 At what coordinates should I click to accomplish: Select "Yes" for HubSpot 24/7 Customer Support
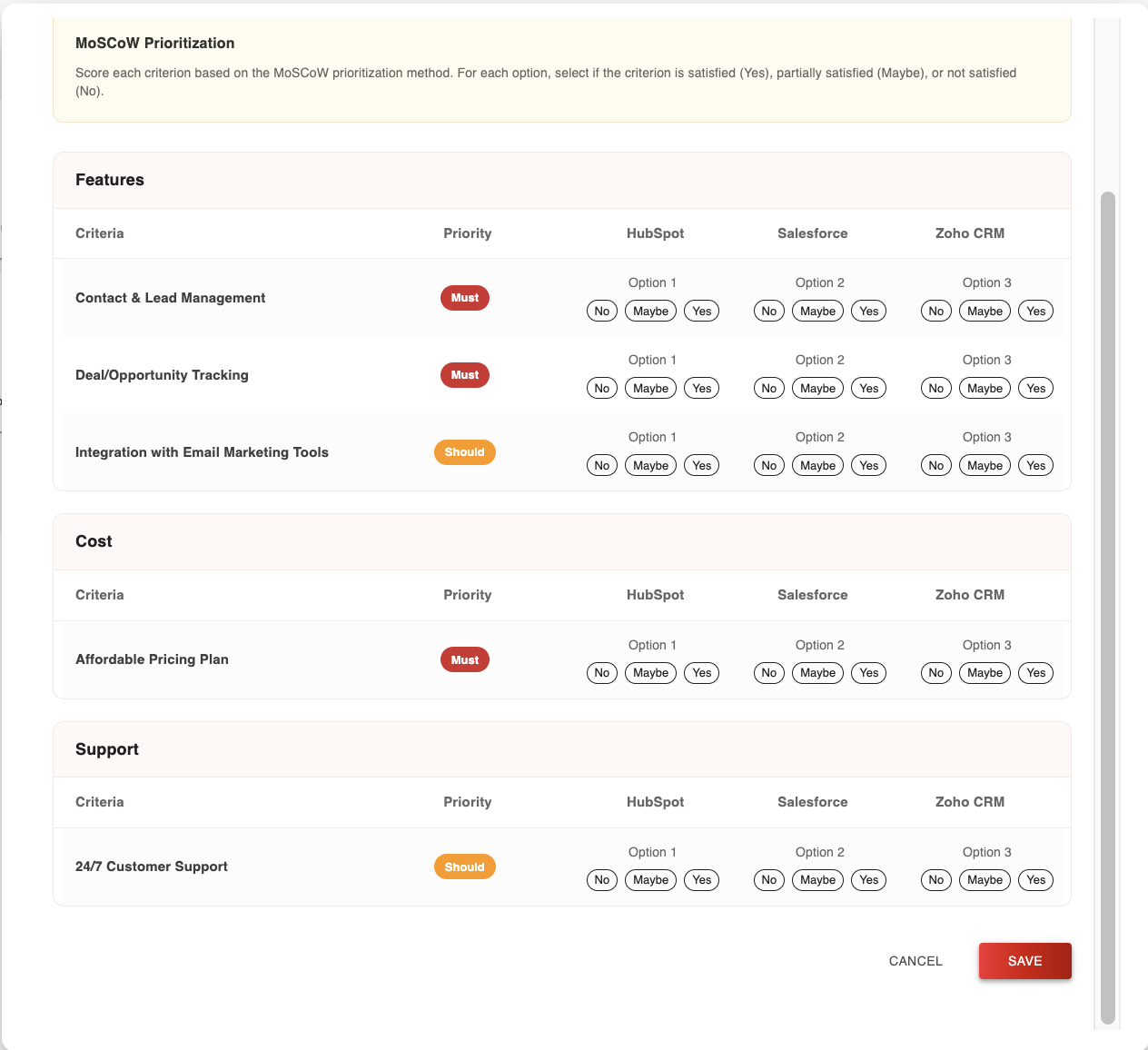[x=701, y=880]
